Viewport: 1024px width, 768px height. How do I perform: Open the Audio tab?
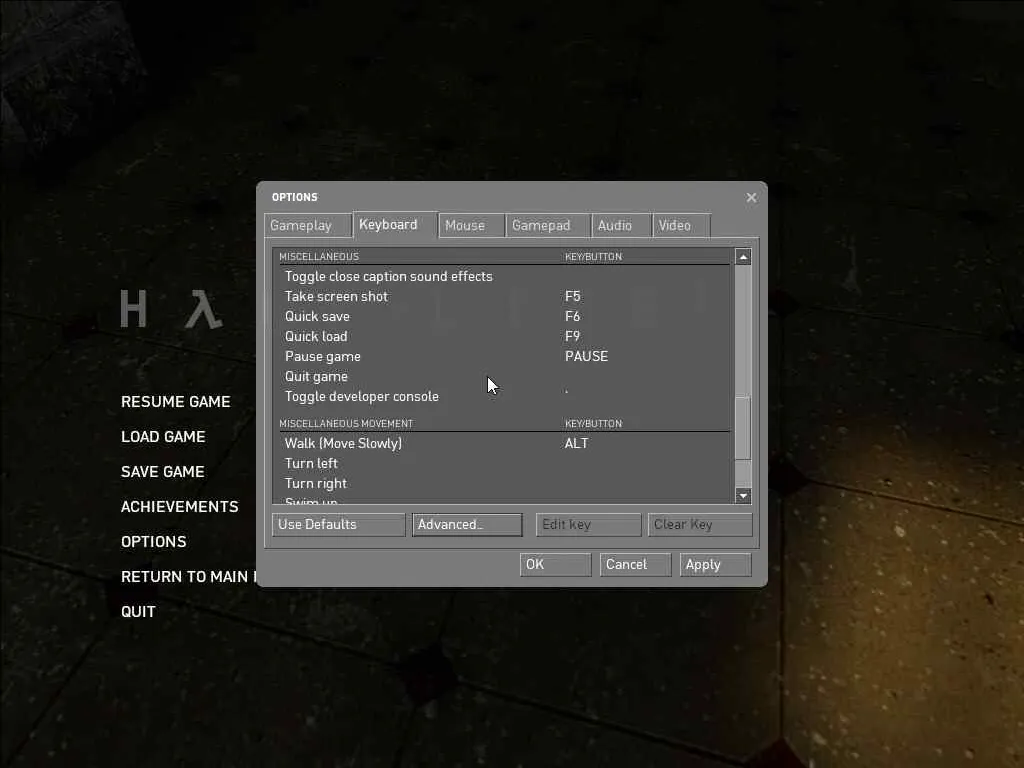[621, 225]
